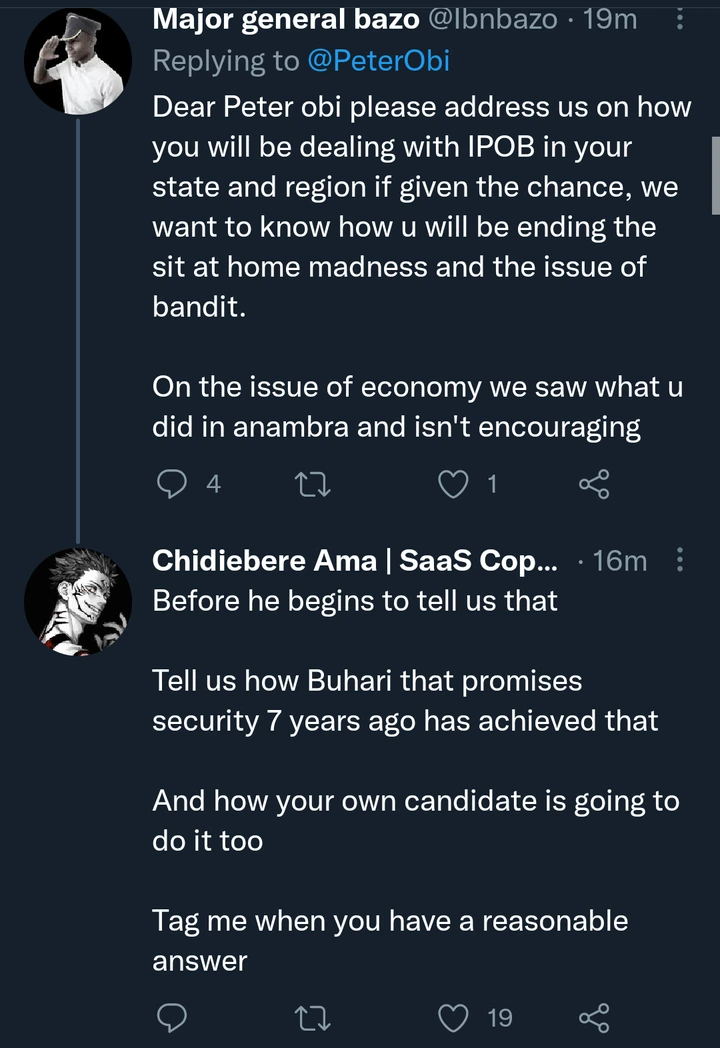Retweet Chidiebere Ama's tweet
This screenshot has height=1048, width=720.
[313, 1018]
